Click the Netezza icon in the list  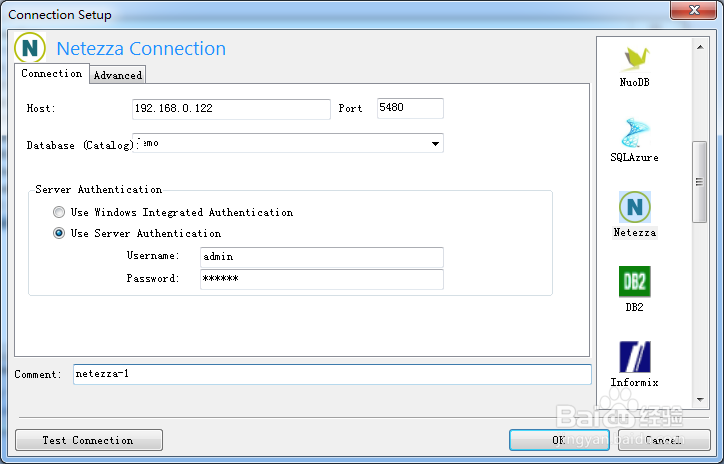point(634,208)
